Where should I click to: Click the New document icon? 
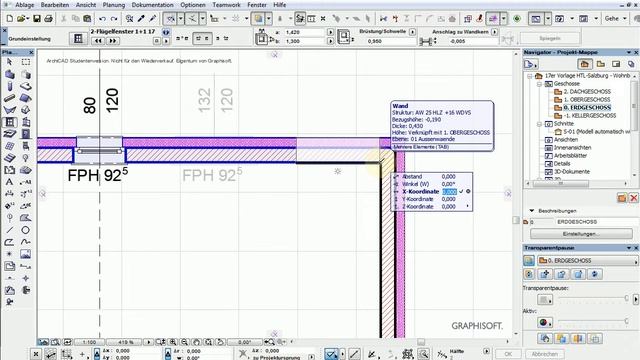(9, 19)
